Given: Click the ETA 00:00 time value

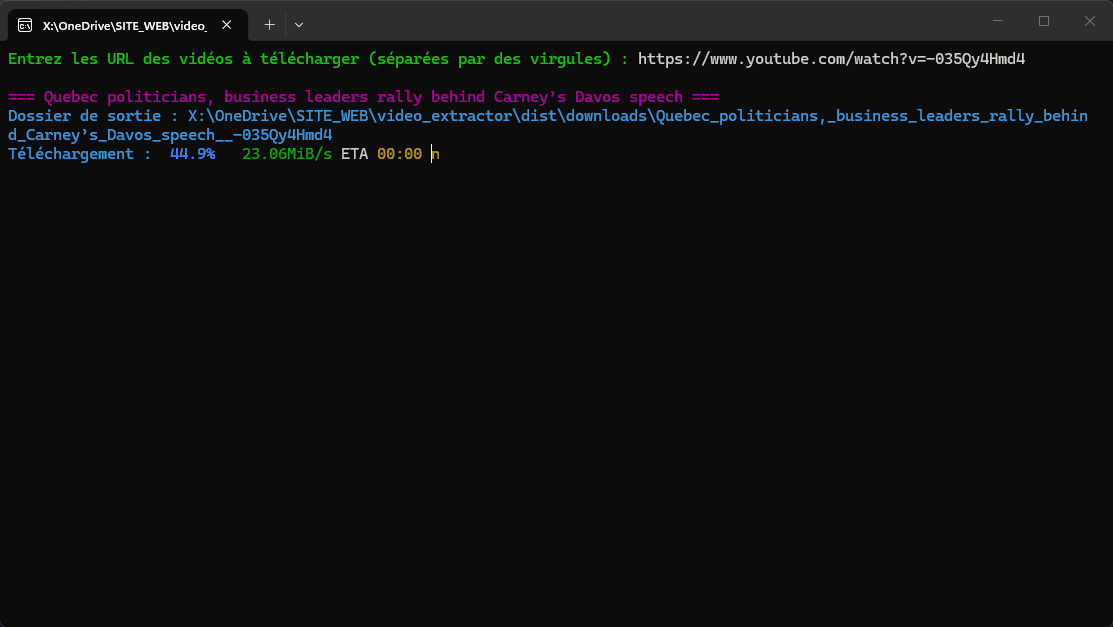Looking at the screenshot, I should (399, 154).
